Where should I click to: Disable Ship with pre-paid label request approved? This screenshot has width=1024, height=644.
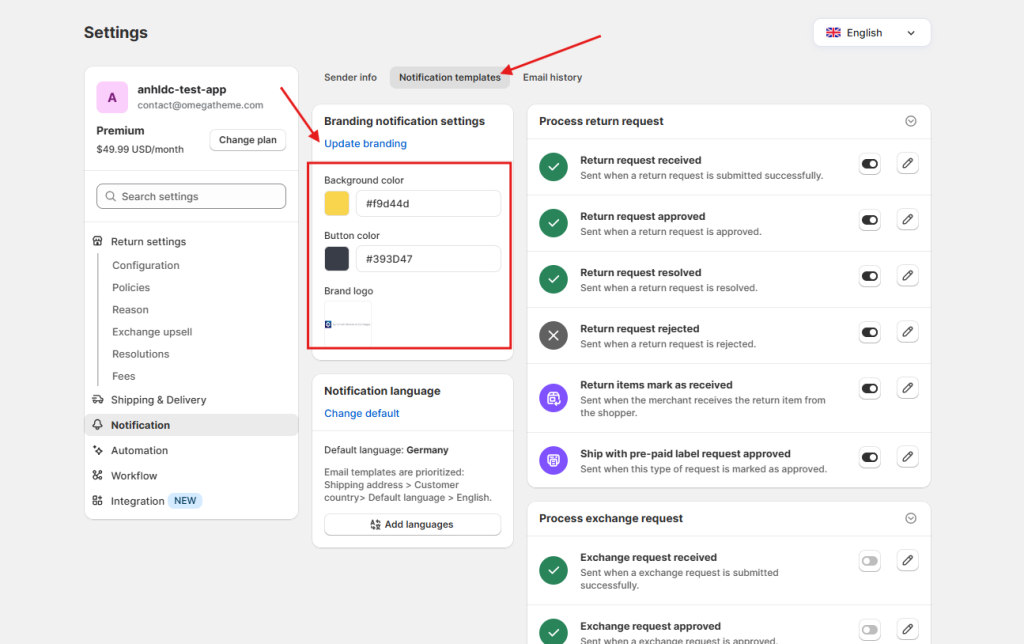pos(869,456)
